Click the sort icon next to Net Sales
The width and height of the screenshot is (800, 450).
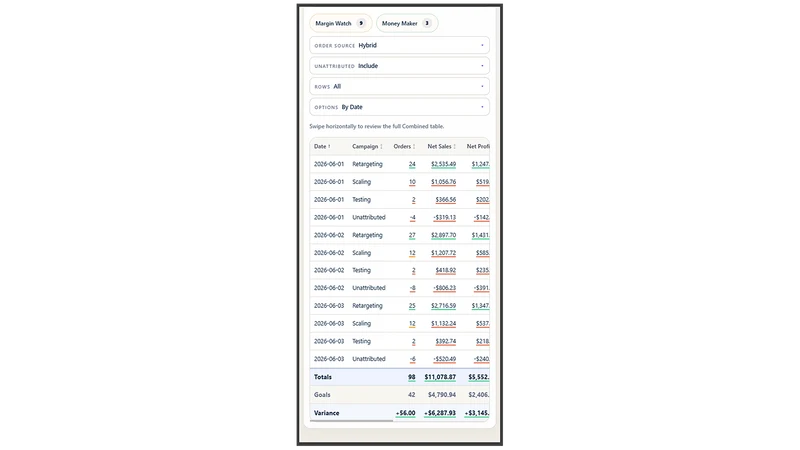point(455,146)
